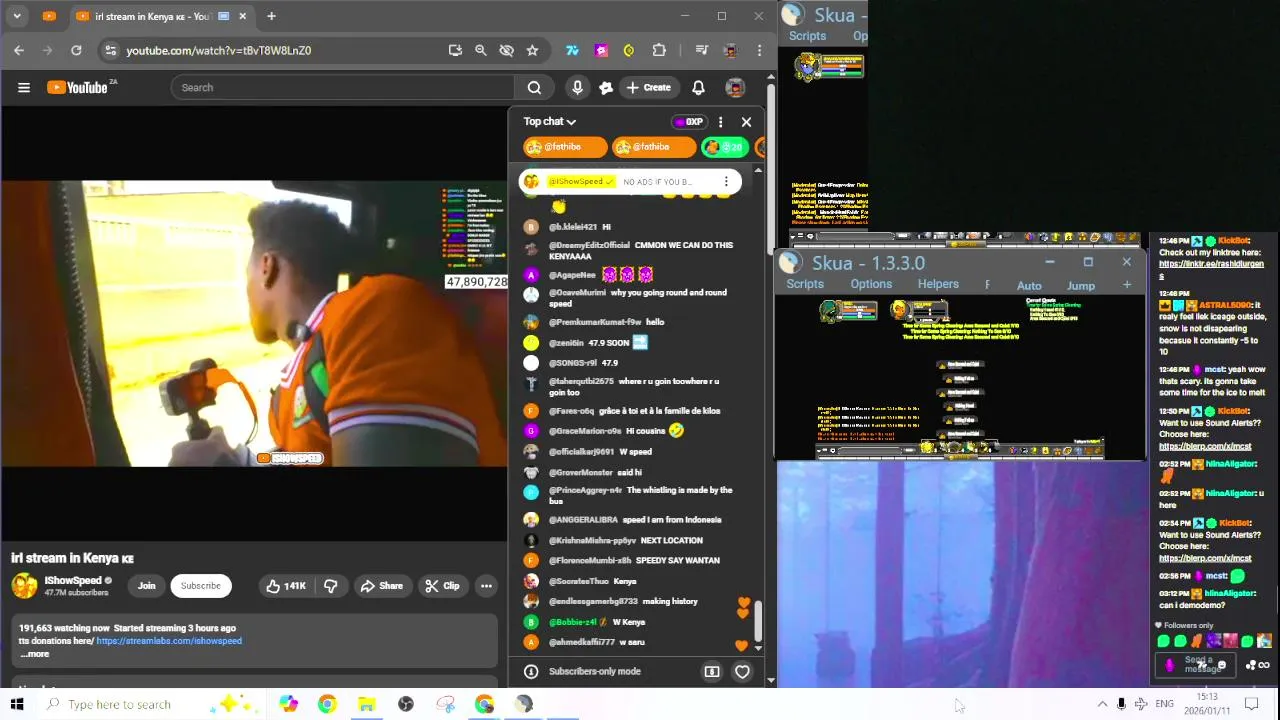
Task: Dislike the video
Action: coord(330,586)
